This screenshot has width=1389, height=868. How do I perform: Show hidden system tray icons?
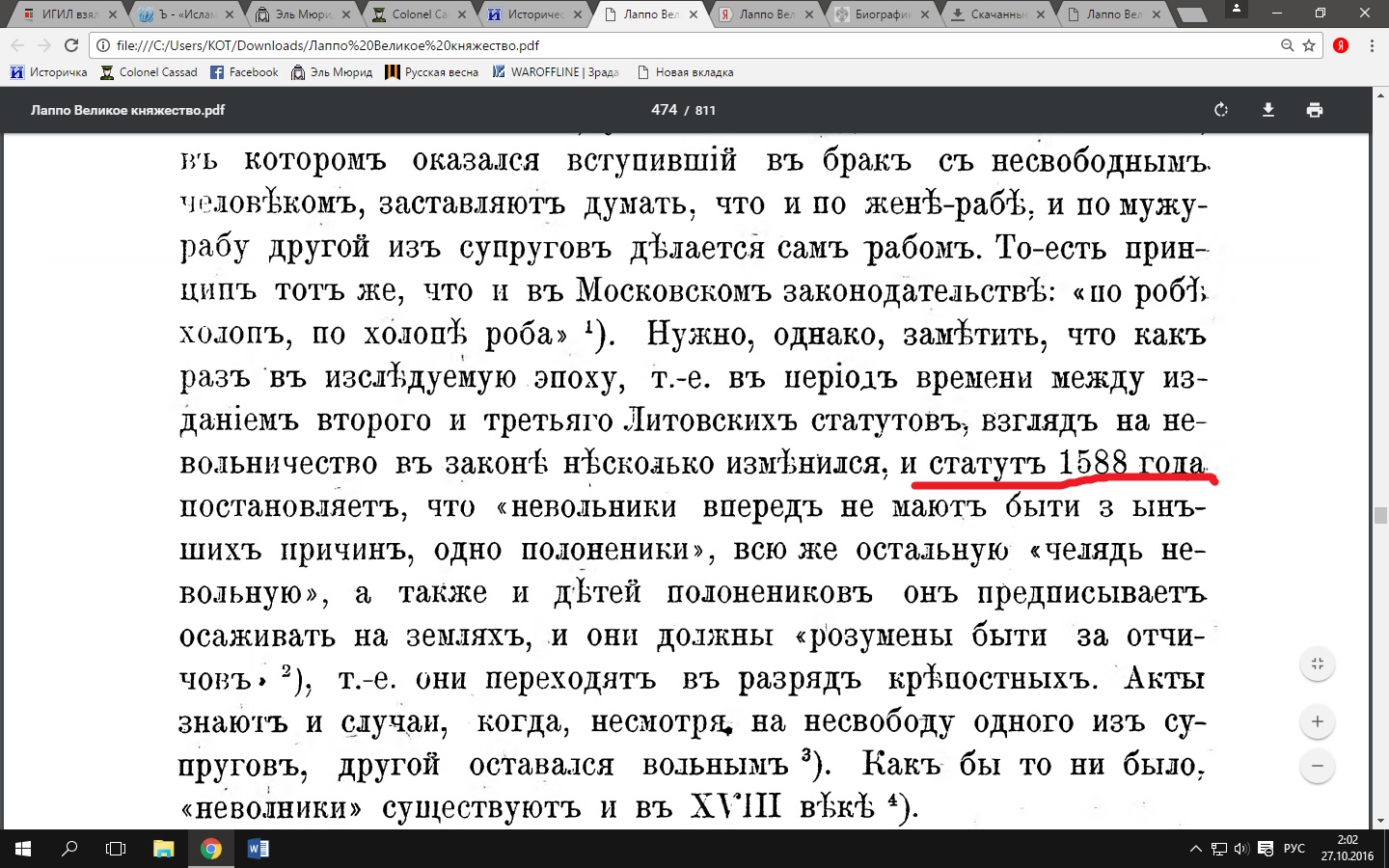tap(1195, 849)
